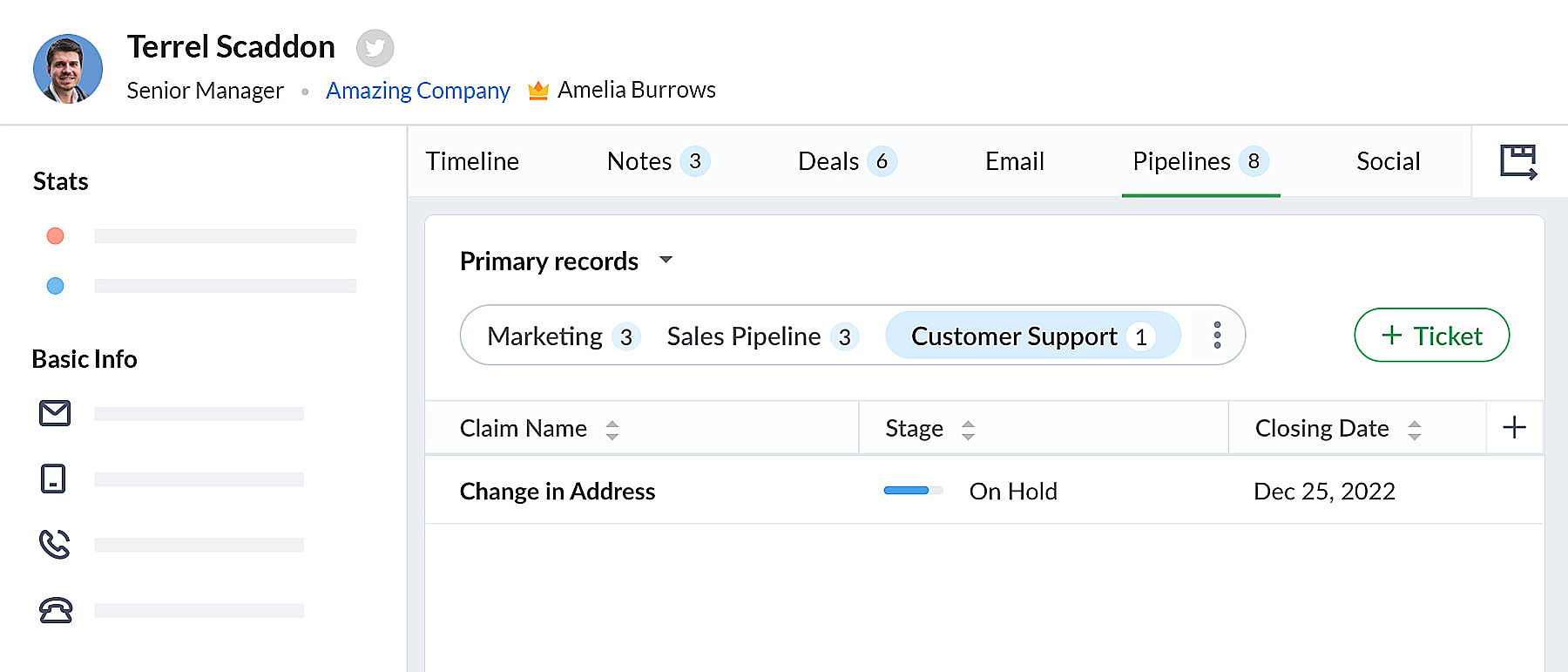Add a column with the plus icon
The height and width of the screenshot is (672, 1568).
[1514, 427]
